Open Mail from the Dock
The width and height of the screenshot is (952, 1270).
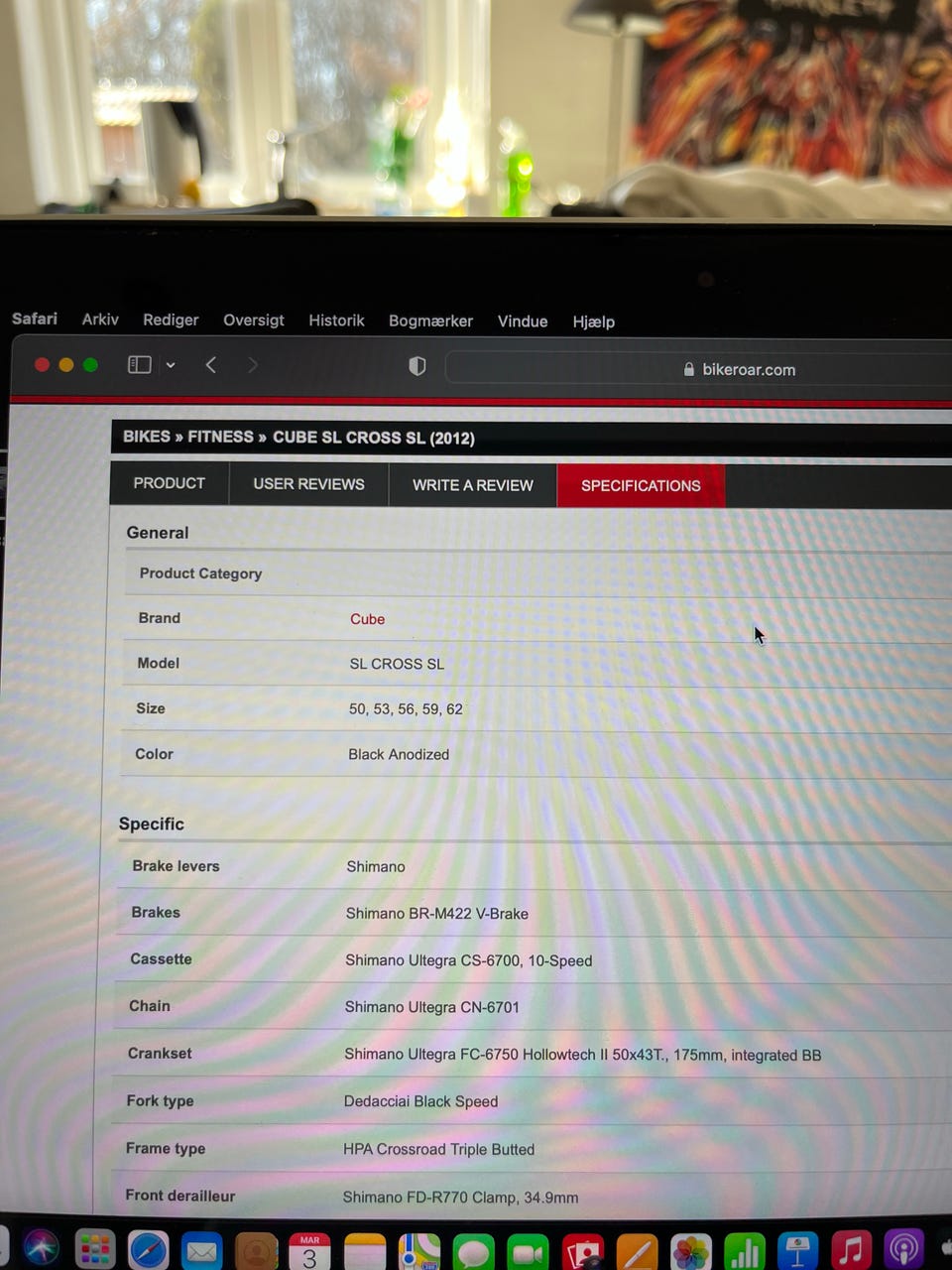coord(202,1251)
